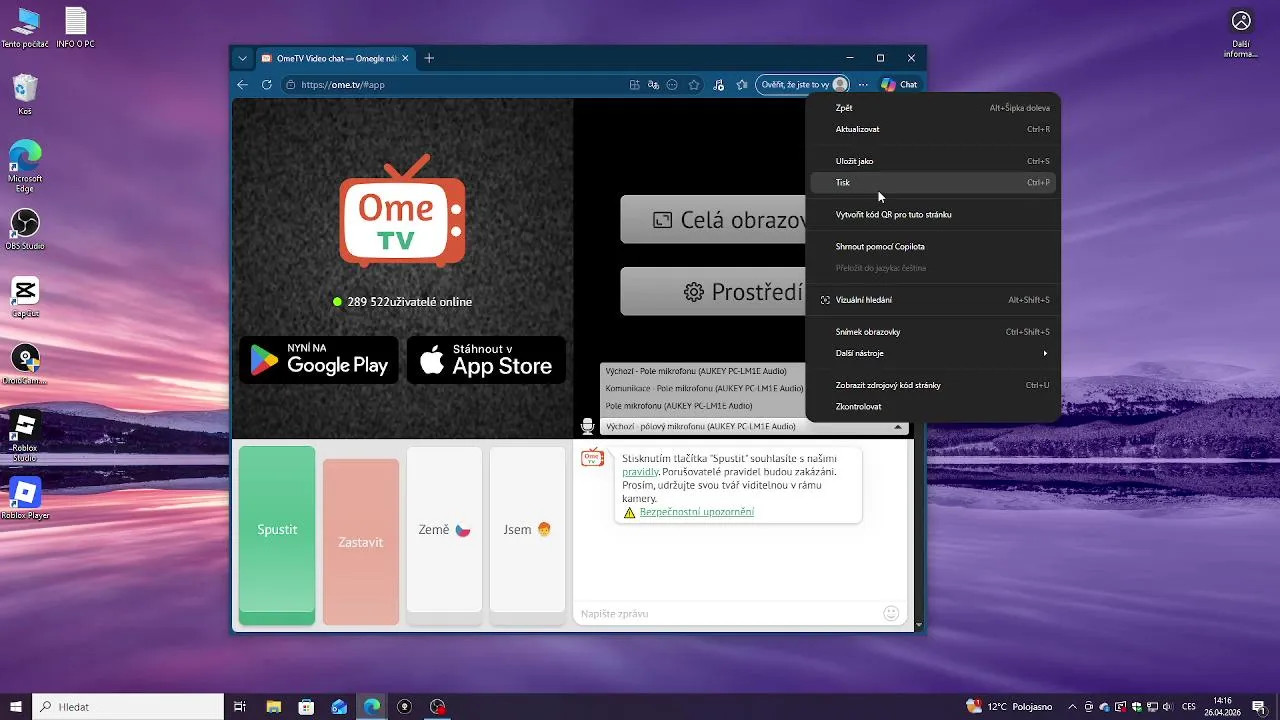Click the Hledat taskbar search box
The width and height of the screenshot is (1280, 720).
[128, 707]
